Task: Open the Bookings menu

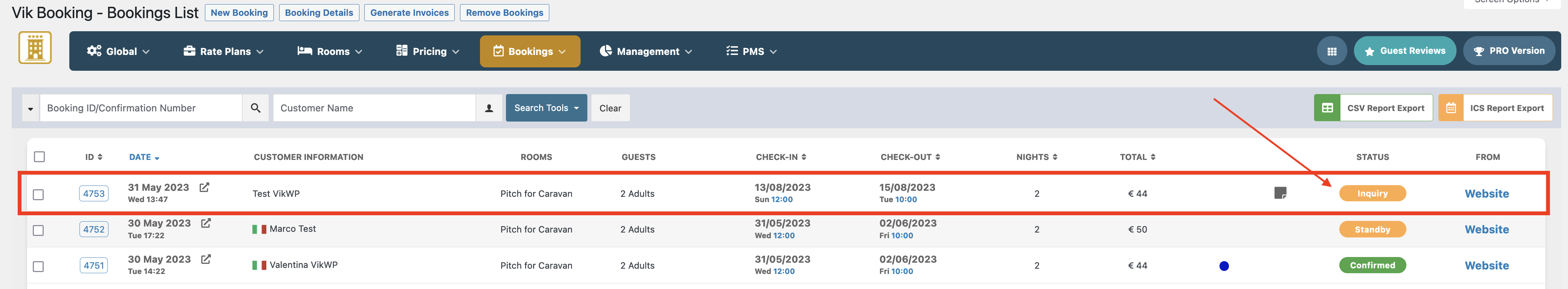Action: (530, 51)
